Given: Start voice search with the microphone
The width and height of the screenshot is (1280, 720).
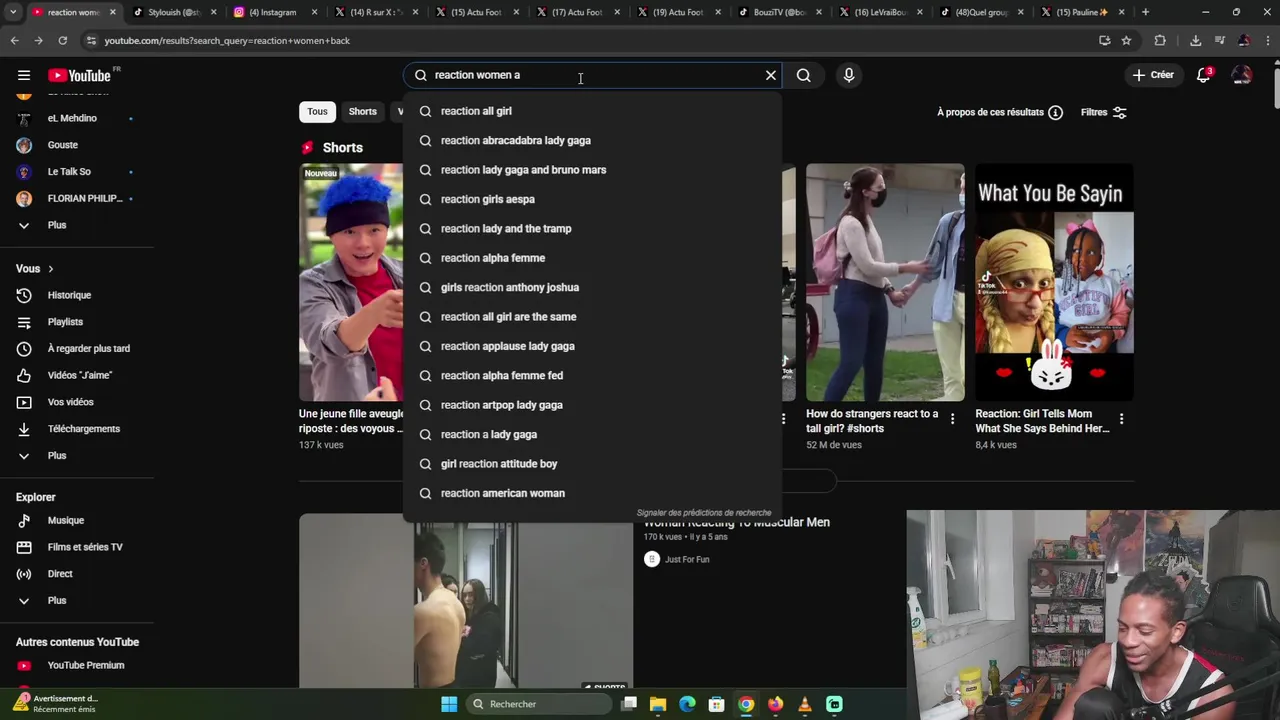Looking at the screenshot, I should 849,75.
